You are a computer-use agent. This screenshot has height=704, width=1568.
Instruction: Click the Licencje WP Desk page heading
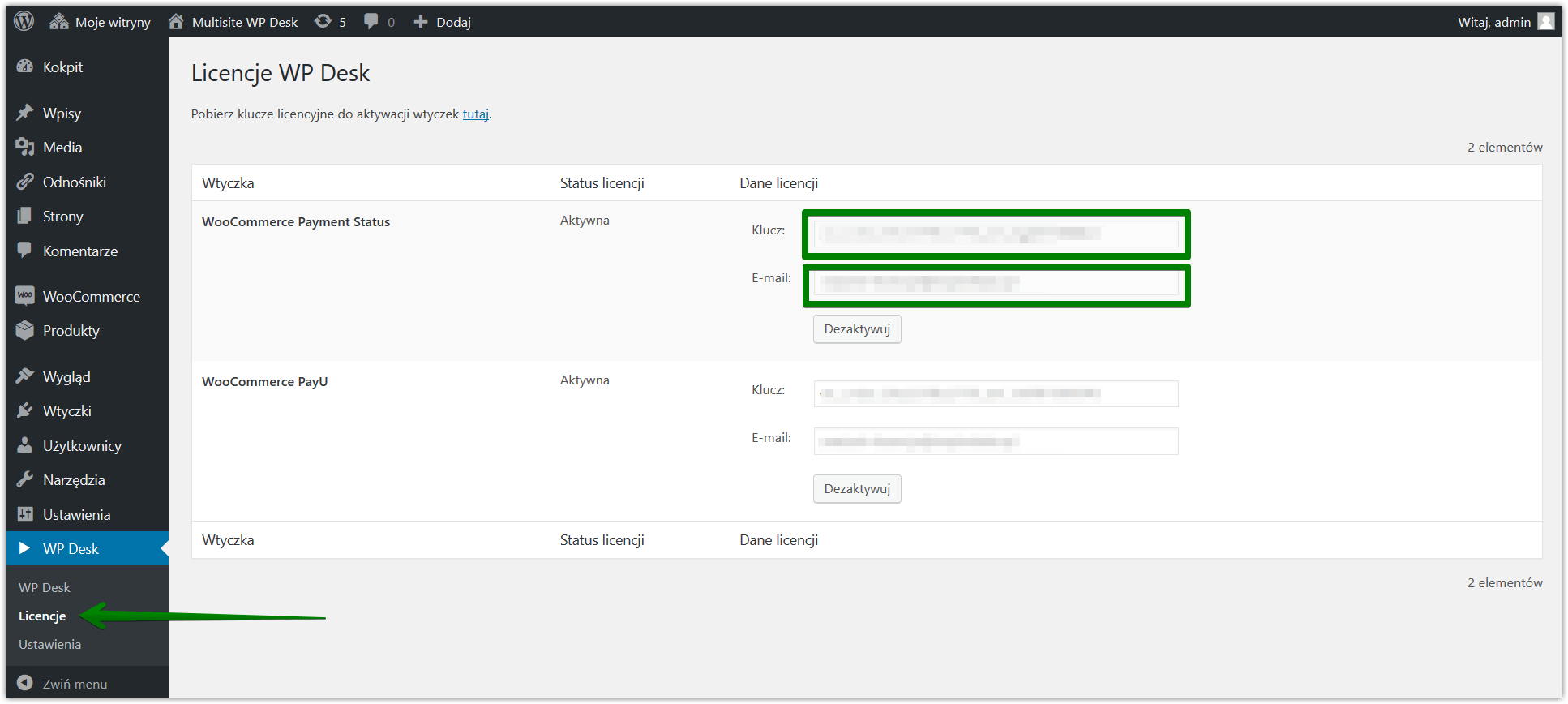[281, 73]
